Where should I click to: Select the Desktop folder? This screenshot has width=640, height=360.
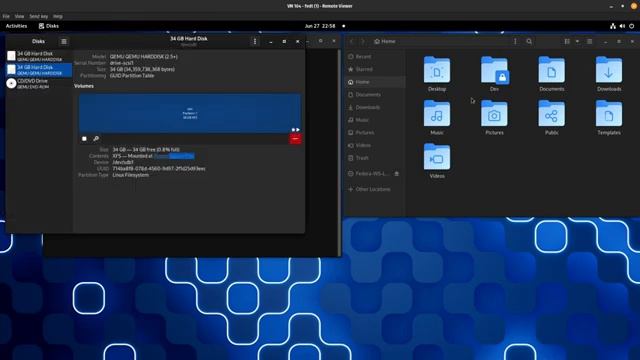pos(437,74)
